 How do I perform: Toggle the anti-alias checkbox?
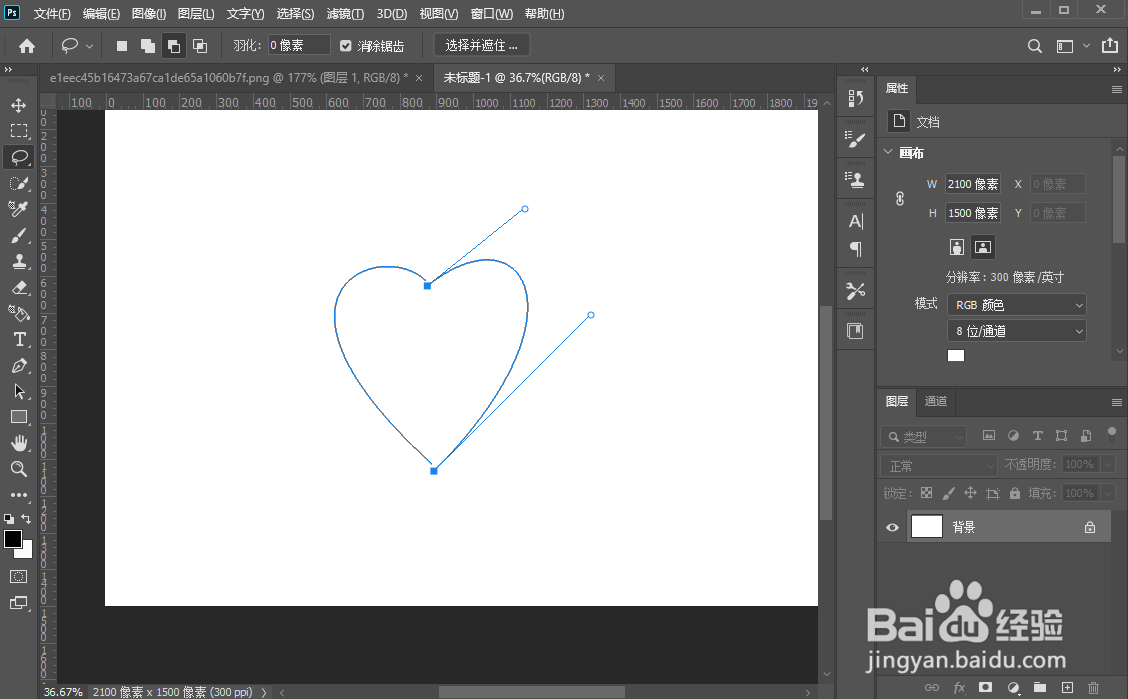tap(345, 46)
